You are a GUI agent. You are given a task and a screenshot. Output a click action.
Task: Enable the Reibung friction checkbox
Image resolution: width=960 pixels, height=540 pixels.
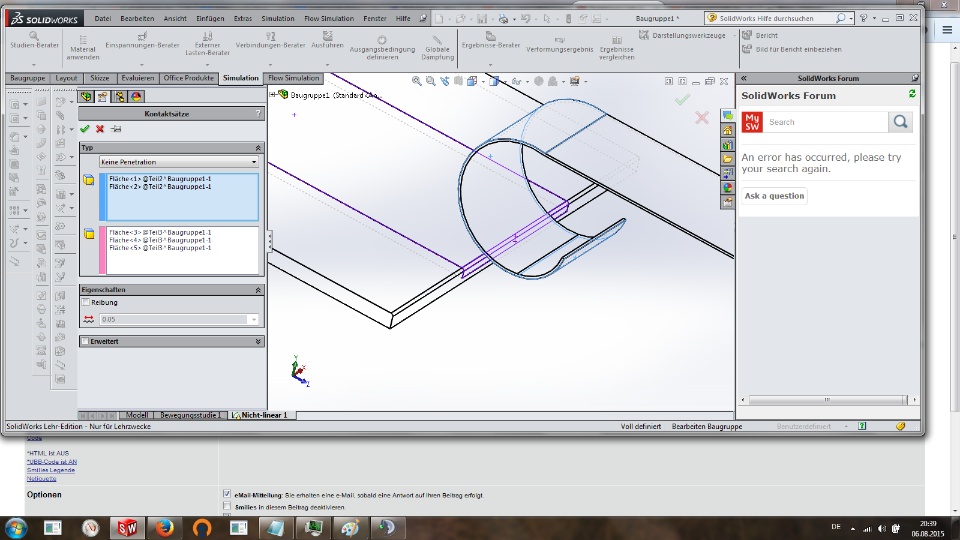86,302
